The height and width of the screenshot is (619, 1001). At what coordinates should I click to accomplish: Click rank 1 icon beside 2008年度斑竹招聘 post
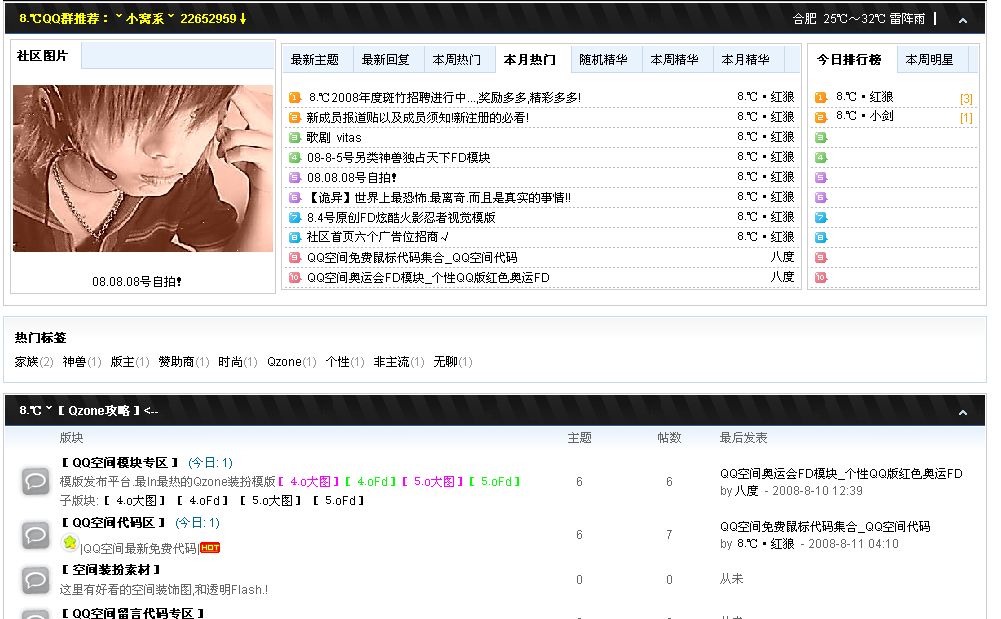[295, 98]
